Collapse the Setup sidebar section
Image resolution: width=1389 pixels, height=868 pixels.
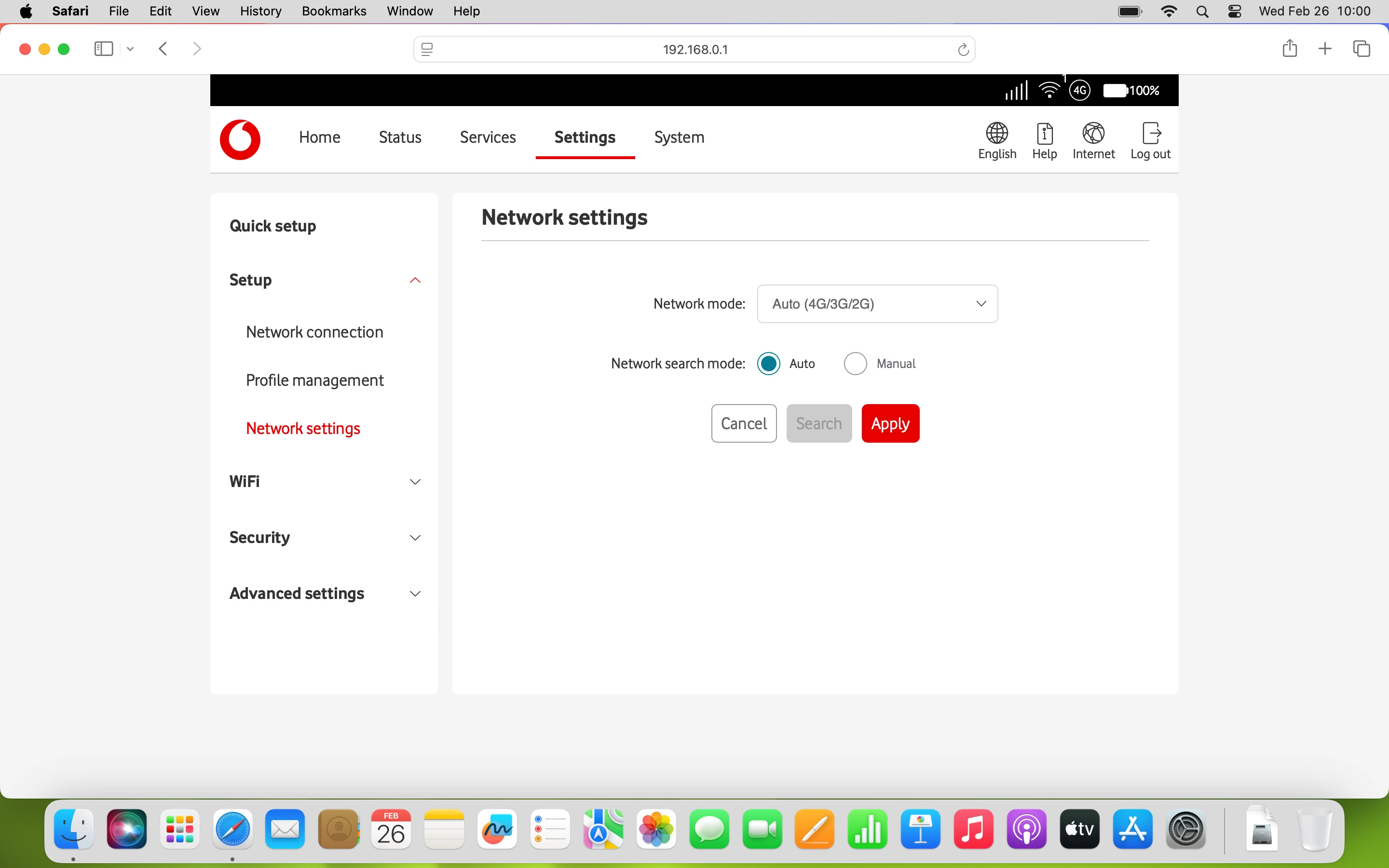point(415,280)
